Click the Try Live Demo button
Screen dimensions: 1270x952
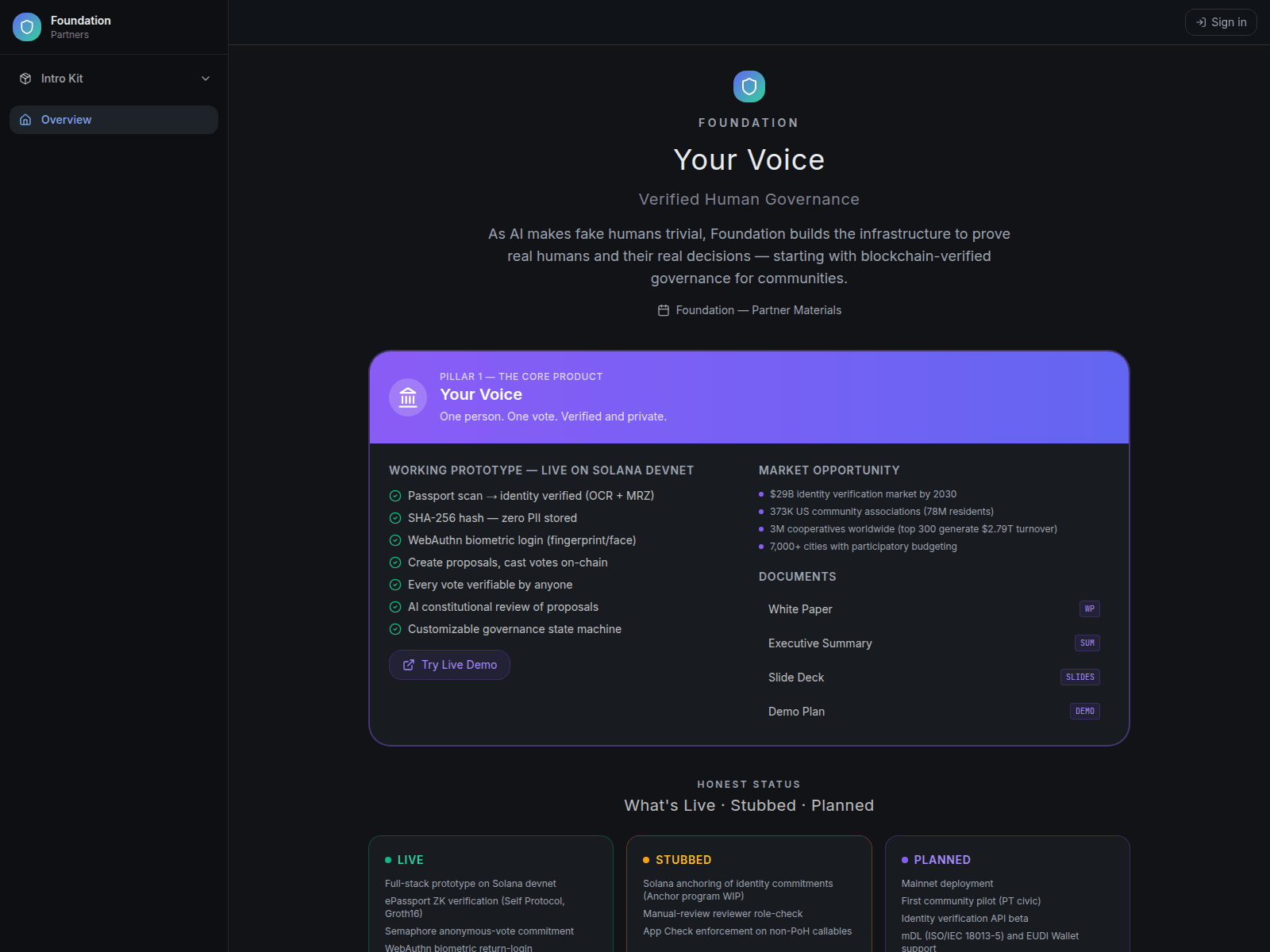(449, 665)
